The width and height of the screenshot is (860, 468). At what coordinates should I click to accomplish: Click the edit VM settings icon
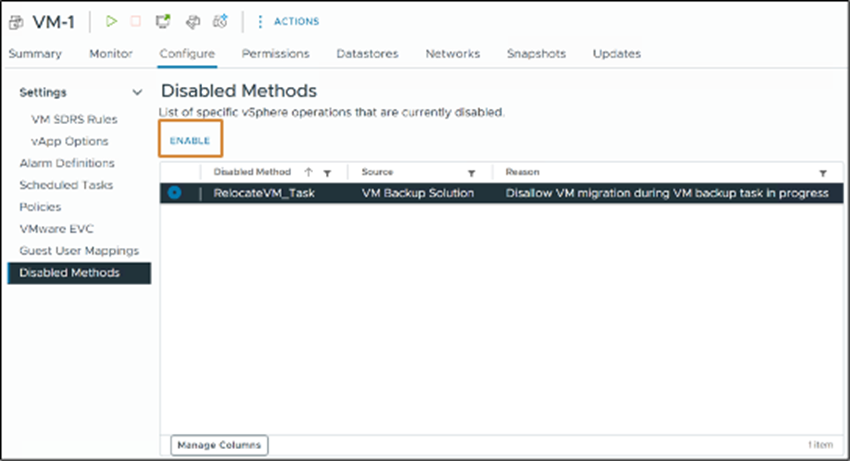click(193, 21)
